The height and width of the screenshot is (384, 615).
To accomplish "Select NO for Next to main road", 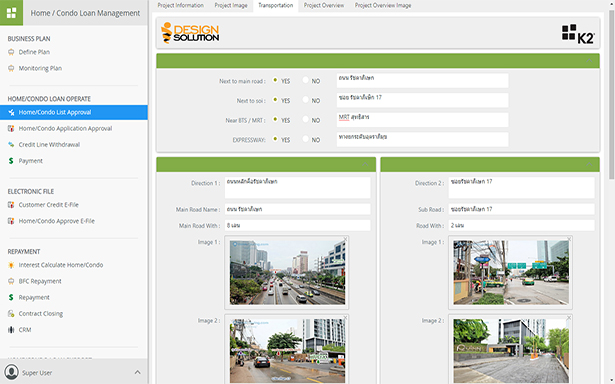I will [306, 80].
